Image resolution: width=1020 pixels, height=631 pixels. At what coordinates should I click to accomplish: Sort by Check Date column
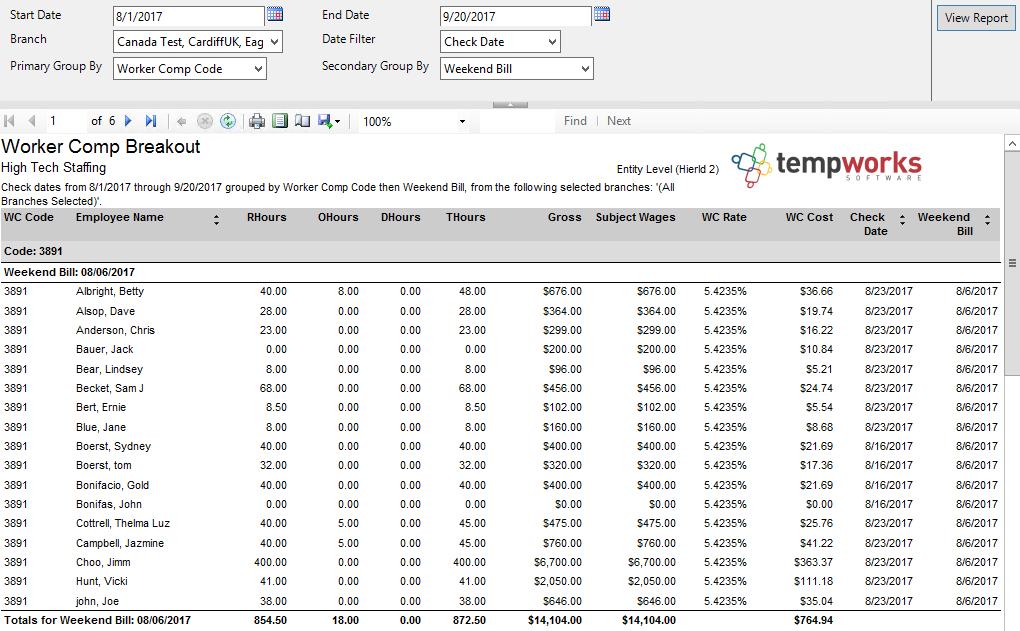pos(902,220)
